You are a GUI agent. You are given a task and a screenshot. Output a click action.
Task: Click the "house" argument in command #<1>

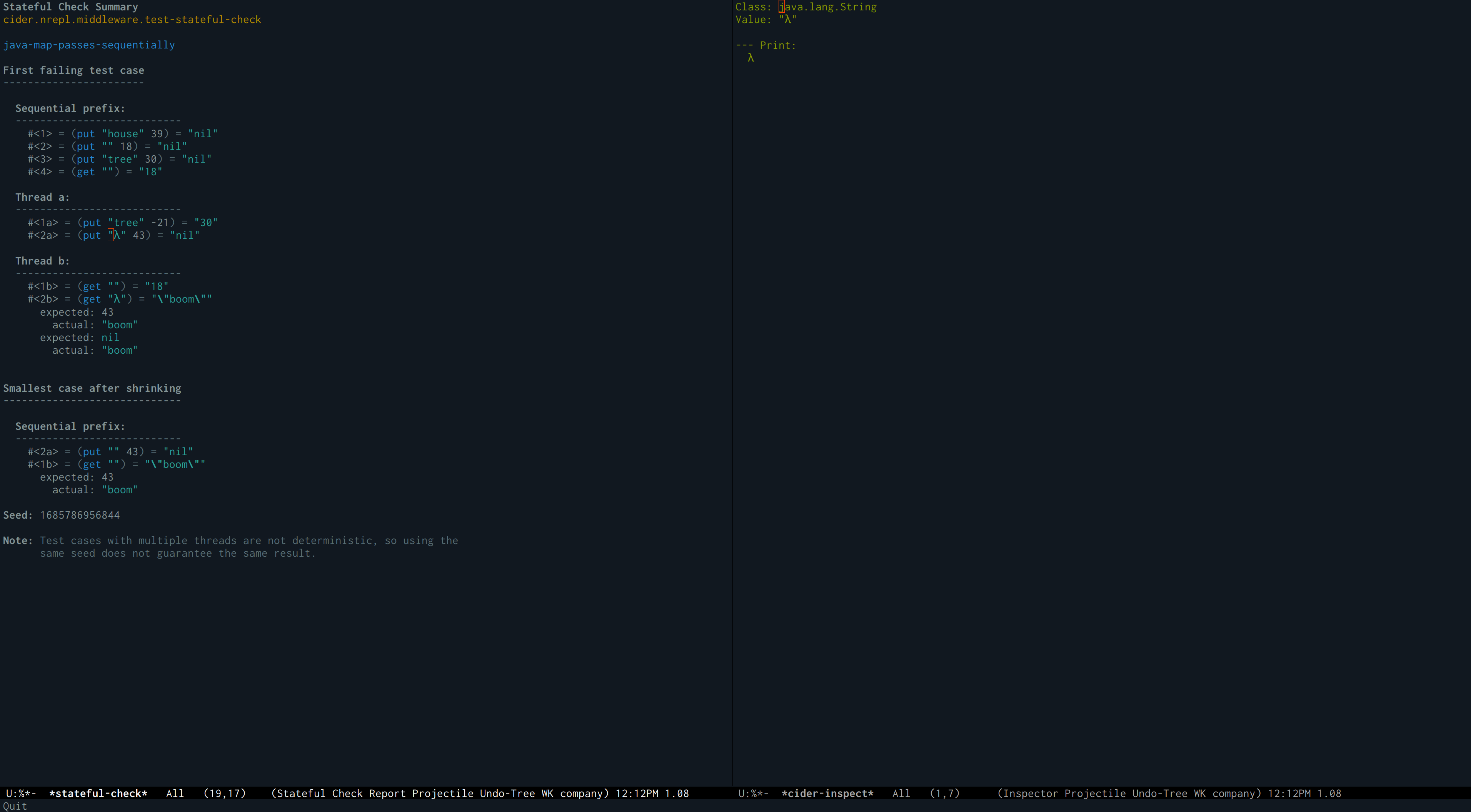point(123,133)
